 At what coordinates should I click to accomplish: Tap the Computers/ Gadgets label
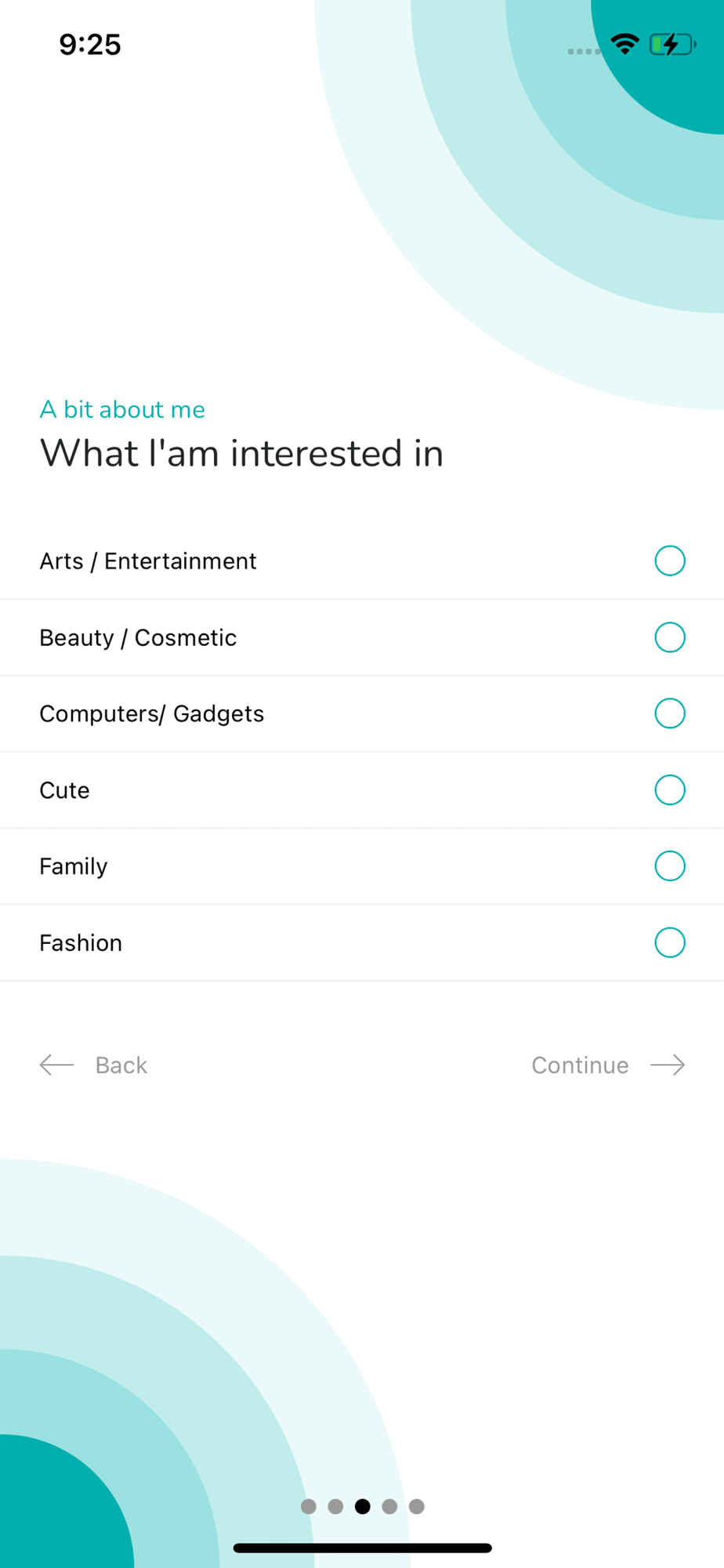coord(152,713)
